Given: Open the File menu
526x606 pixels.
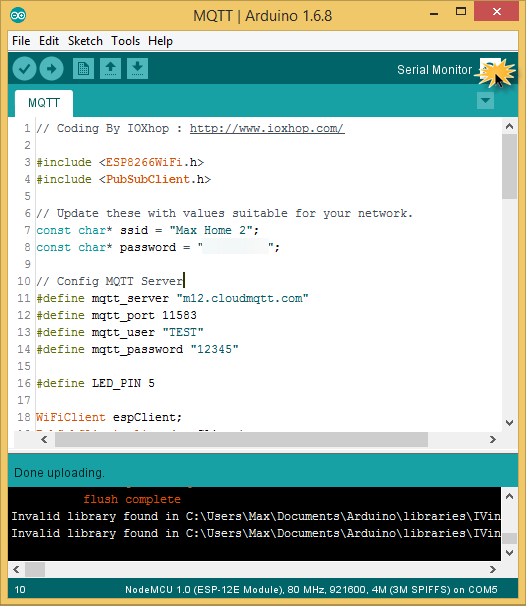Looking at the screenshot, I should [x=21, y=41].
